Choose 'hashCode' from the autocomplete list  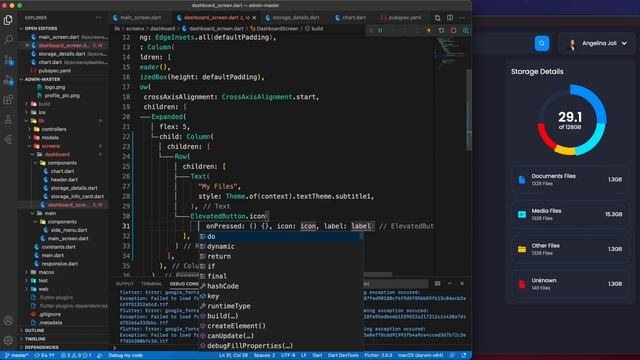click(x=281, y=286)
